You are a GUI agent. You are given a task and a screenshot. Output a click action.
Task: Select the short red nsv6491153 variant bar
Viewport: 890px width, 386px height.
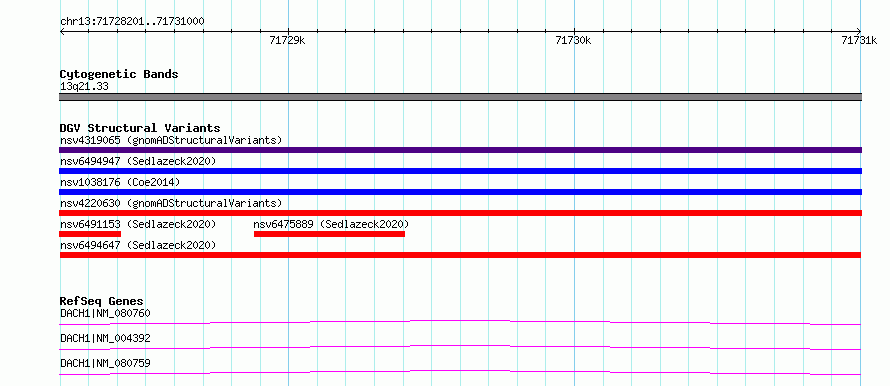point(90,234)
